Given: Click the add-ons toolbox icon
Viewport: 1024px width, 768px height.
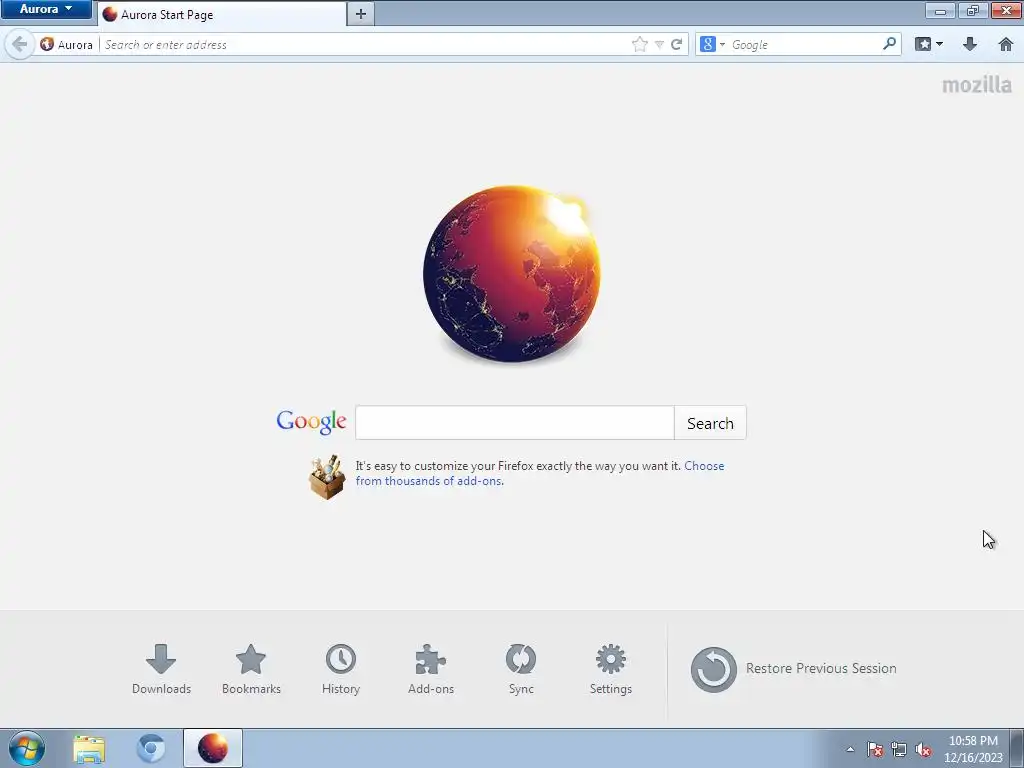Looking at the screenshot, I should tap(327, 477).
